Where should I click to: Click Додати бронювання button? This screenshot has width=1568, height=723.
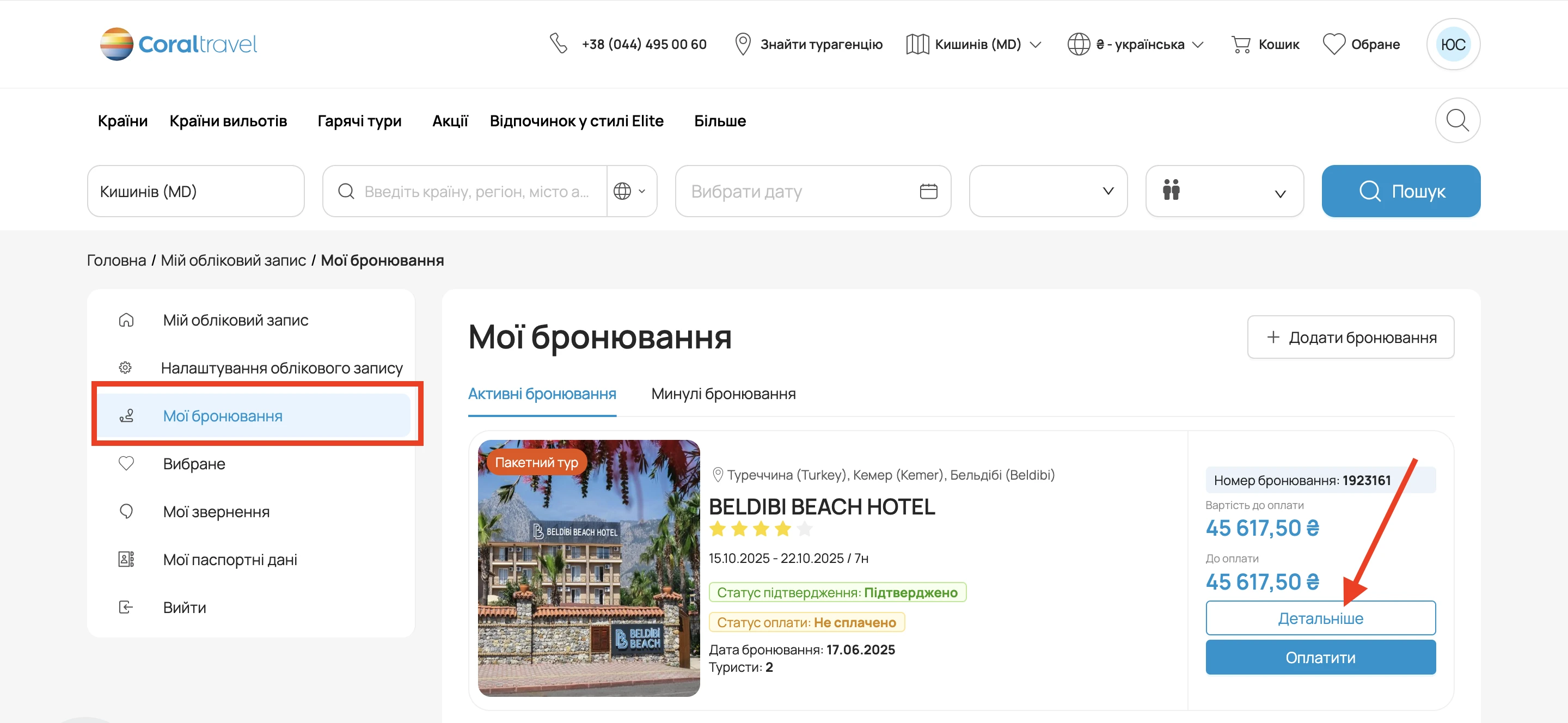[1351, 336]
